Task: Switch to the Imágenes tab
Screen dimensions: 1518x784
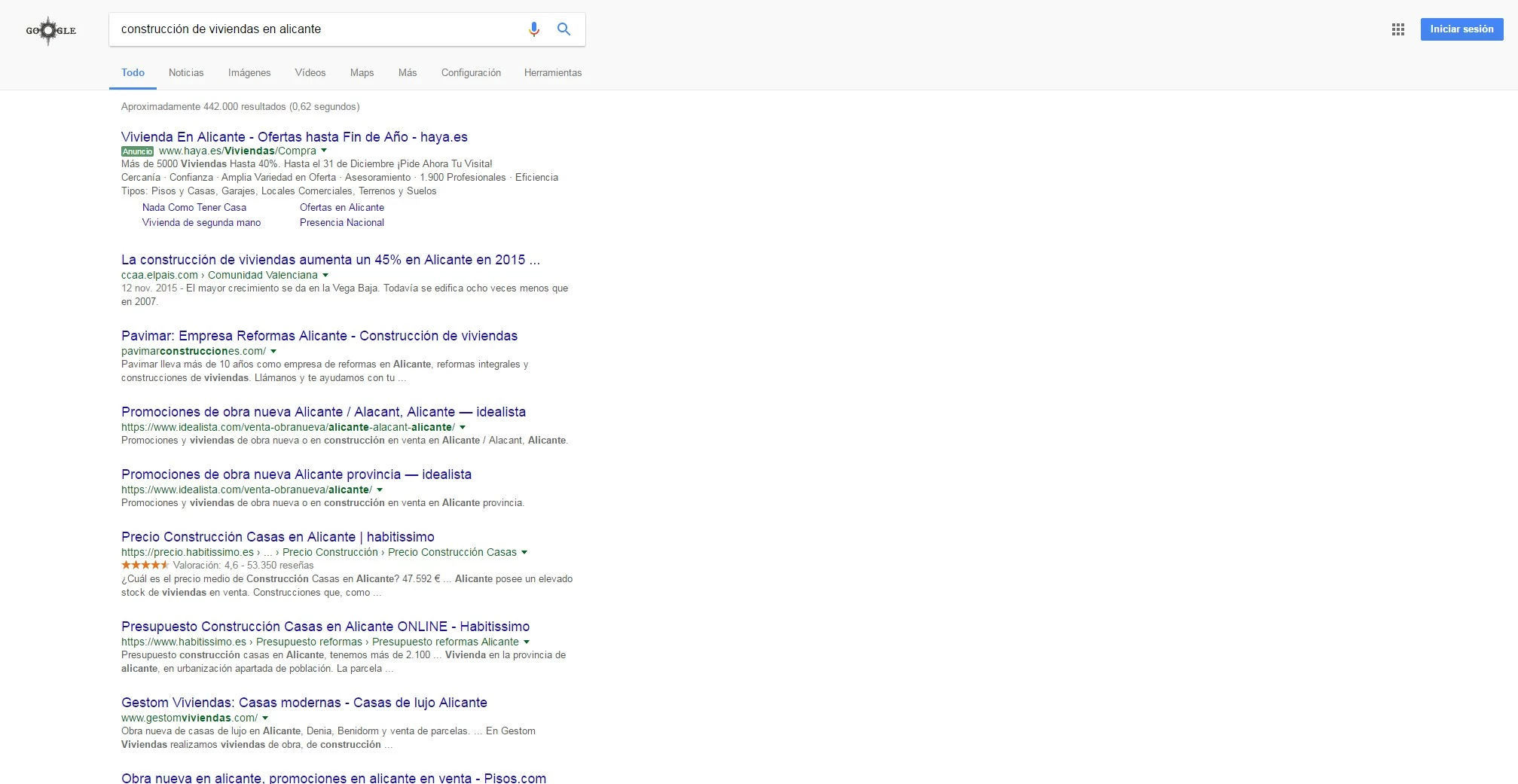Action: pos(249,73)
